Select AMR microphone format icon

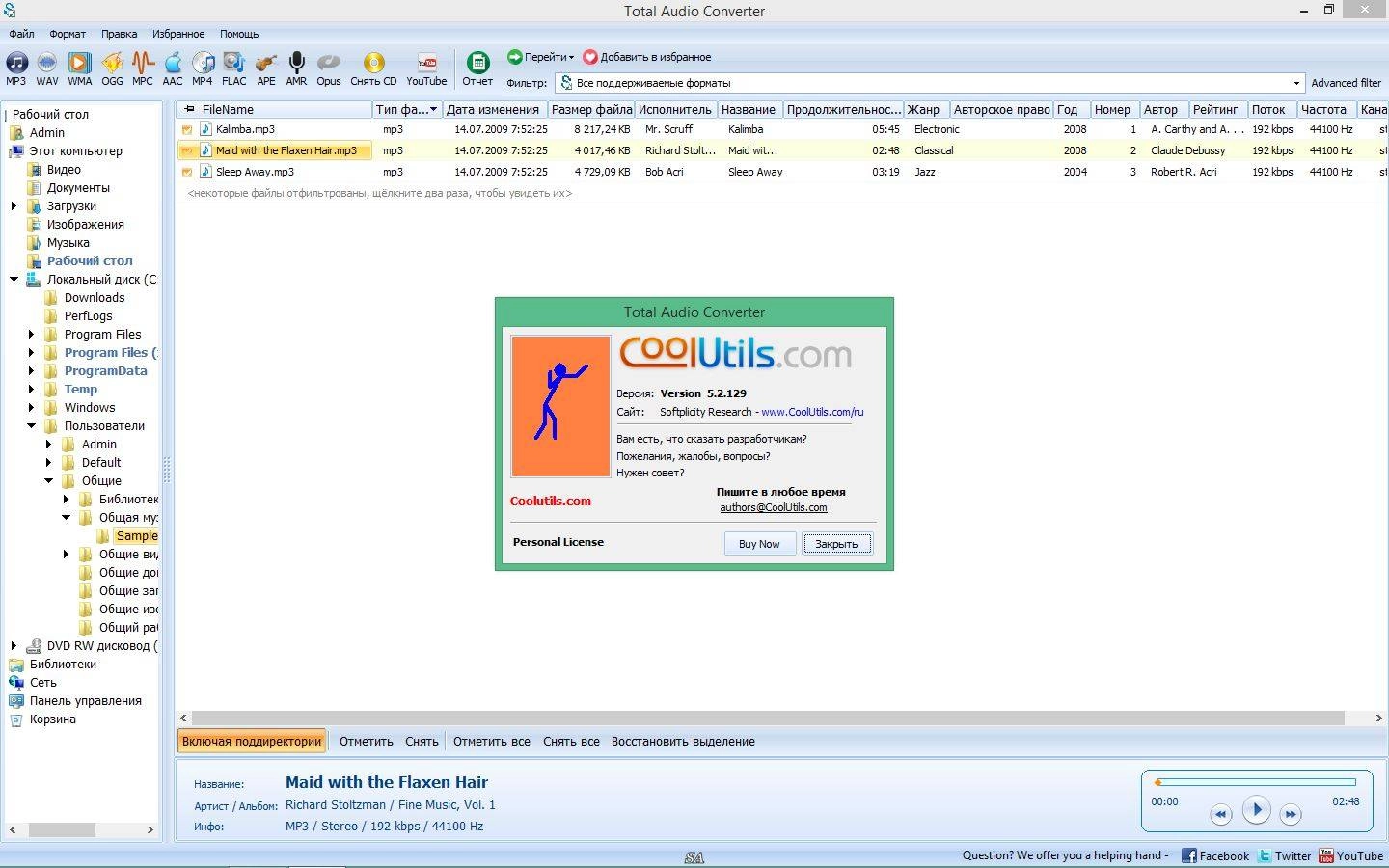(297, 69)
